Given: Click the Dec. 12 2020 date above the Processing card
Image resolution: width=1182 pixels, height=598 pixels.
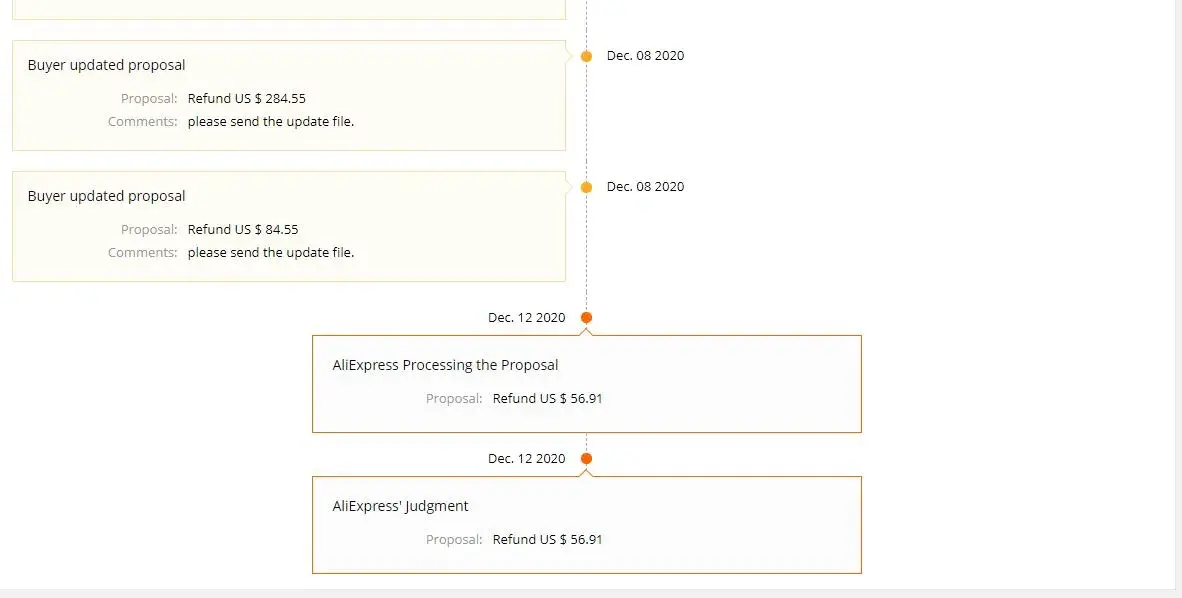Looking at the screenshot, I should [526, 318].
